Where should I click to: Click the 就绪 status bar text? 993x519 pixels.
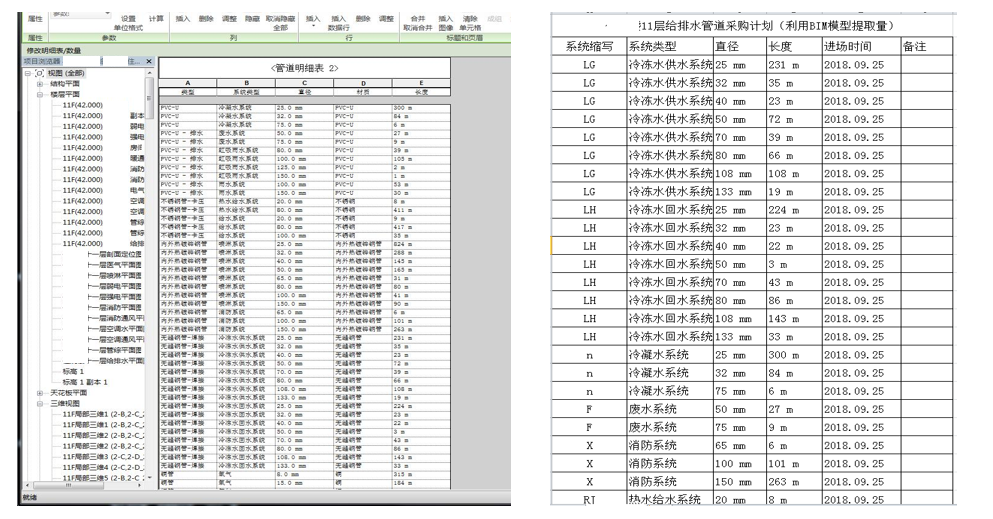coord(30,497)
